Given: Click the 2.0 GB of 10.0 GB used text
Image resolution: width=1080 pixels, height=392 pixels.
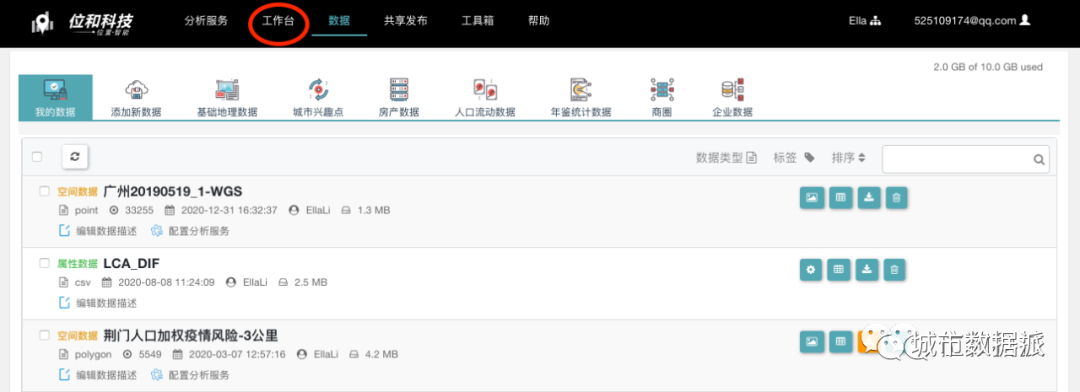Looking at the screenshot, I should [x=988, y=67].
